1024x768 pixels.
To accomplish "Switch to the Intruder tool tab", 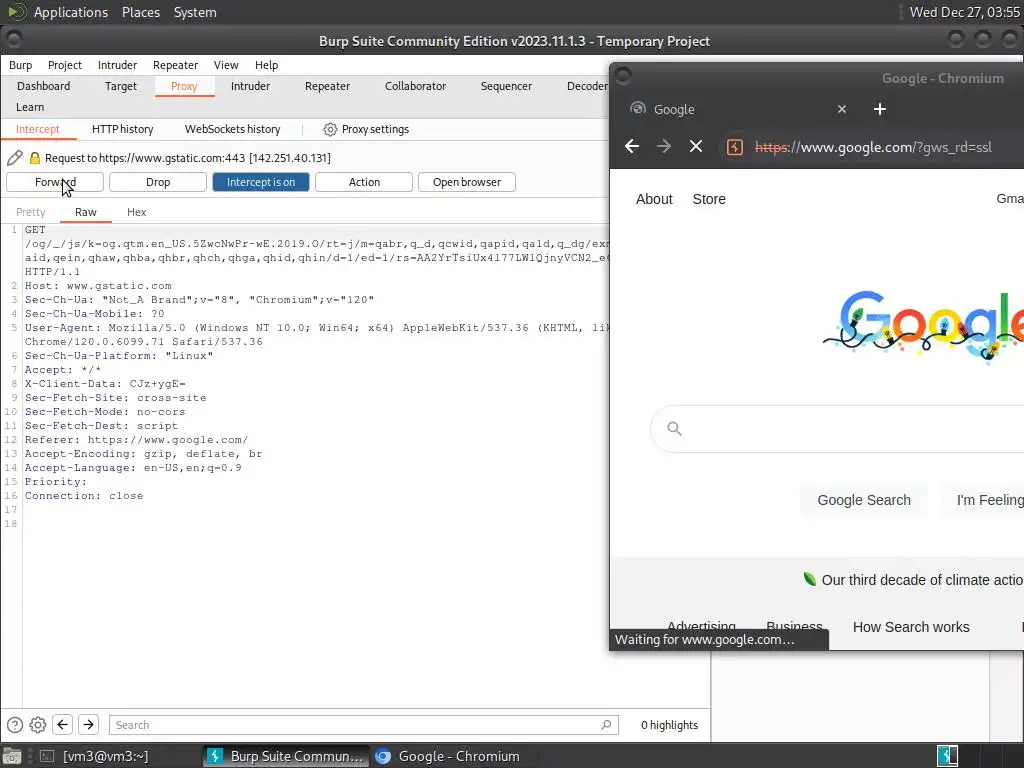I will pyautogui.click(x=250, y=86).
